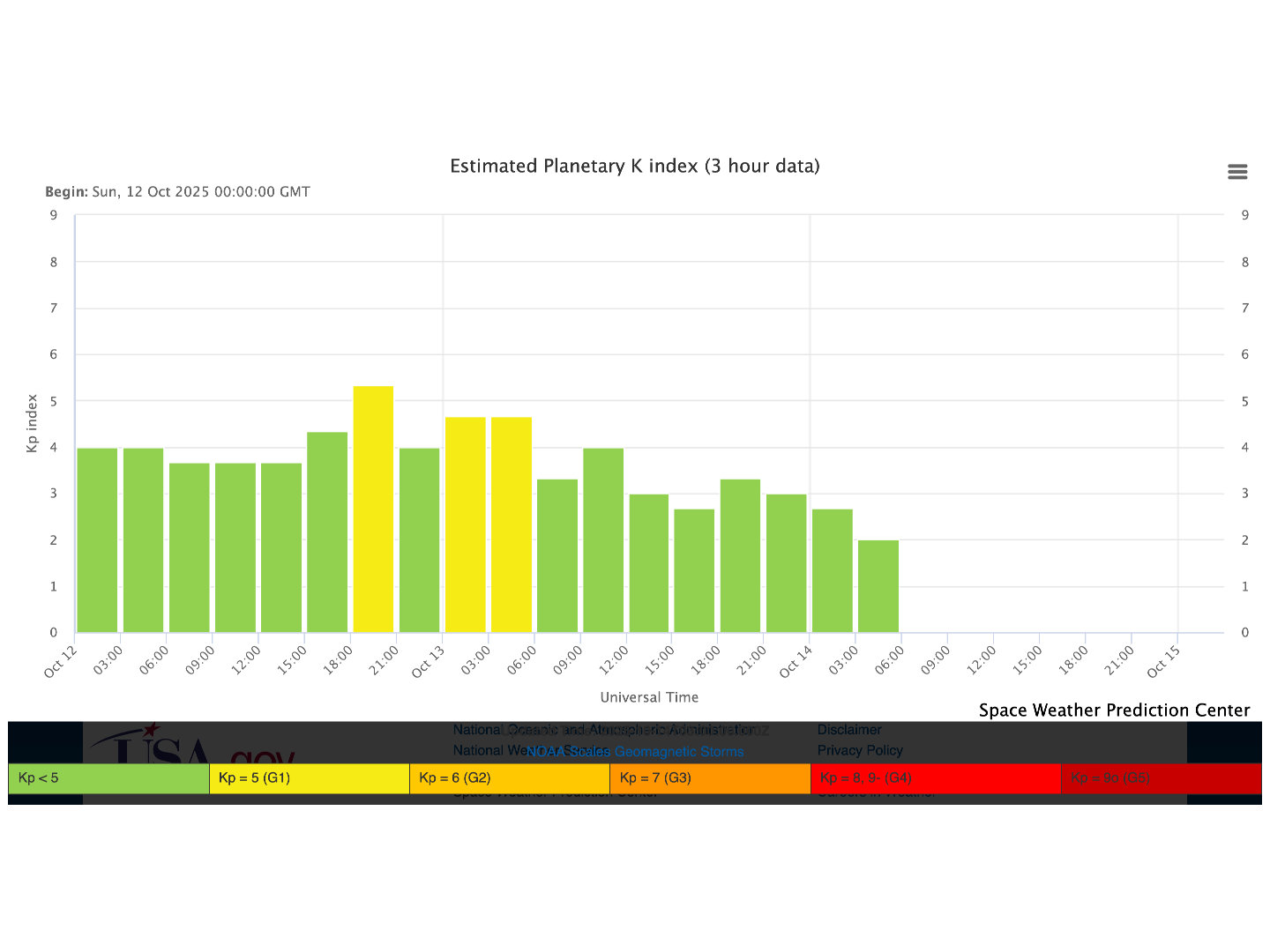Click the Disclaimer footer link

[848, 730]
